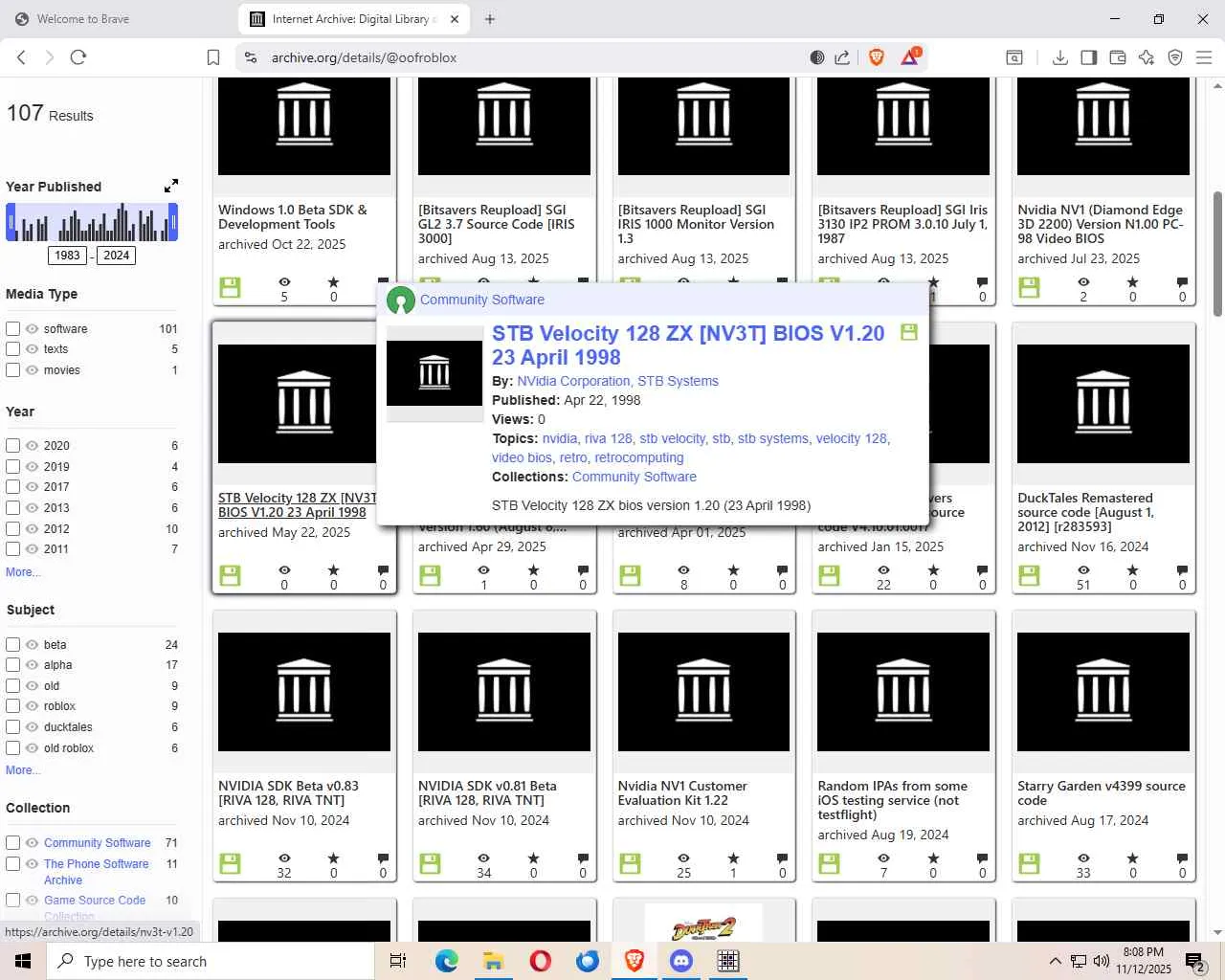Reload the archive.org page

[78, 57]
